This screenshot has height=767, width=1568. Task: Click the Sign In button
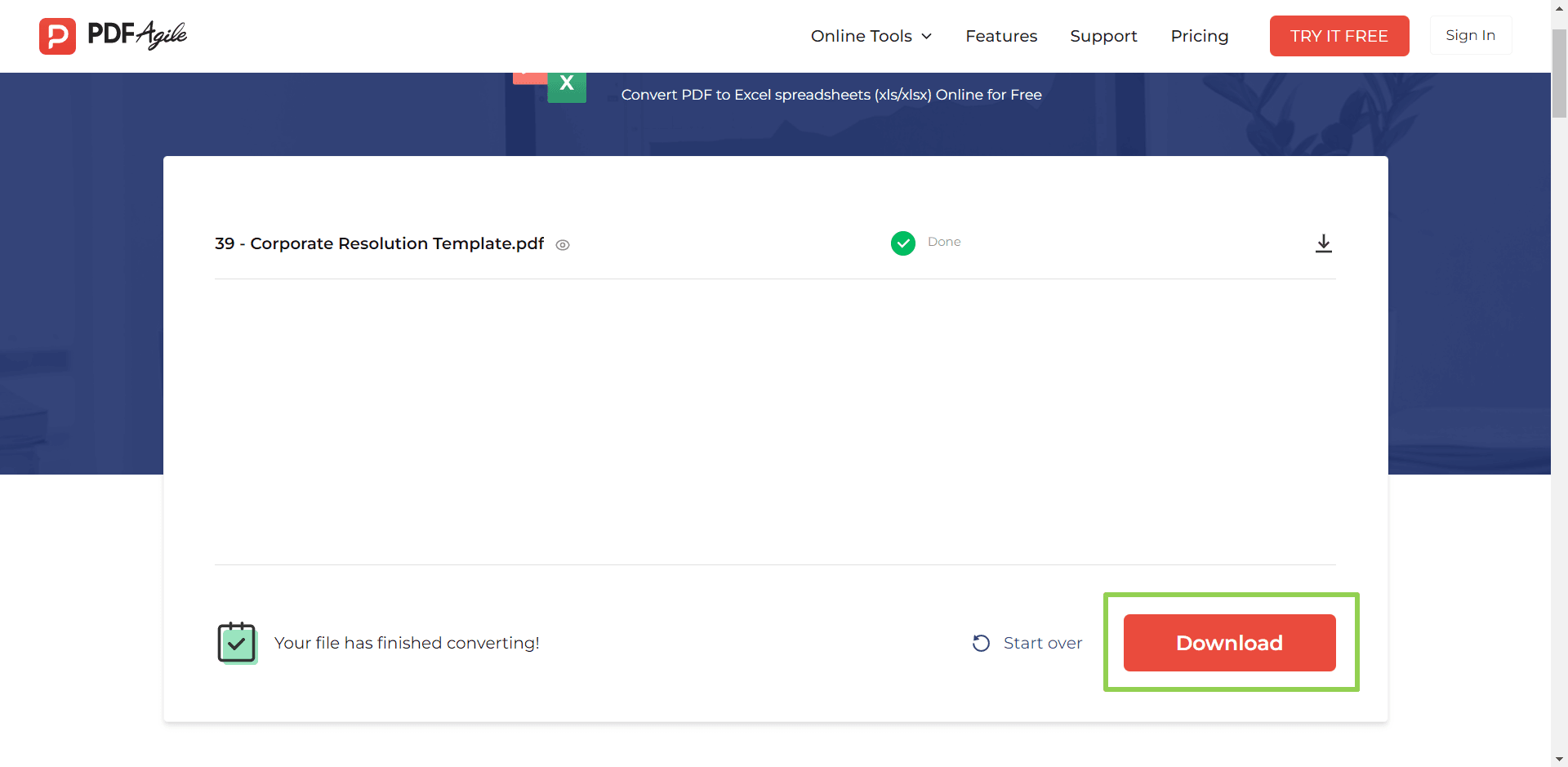pyautogui.click(x=1471, y=35)
